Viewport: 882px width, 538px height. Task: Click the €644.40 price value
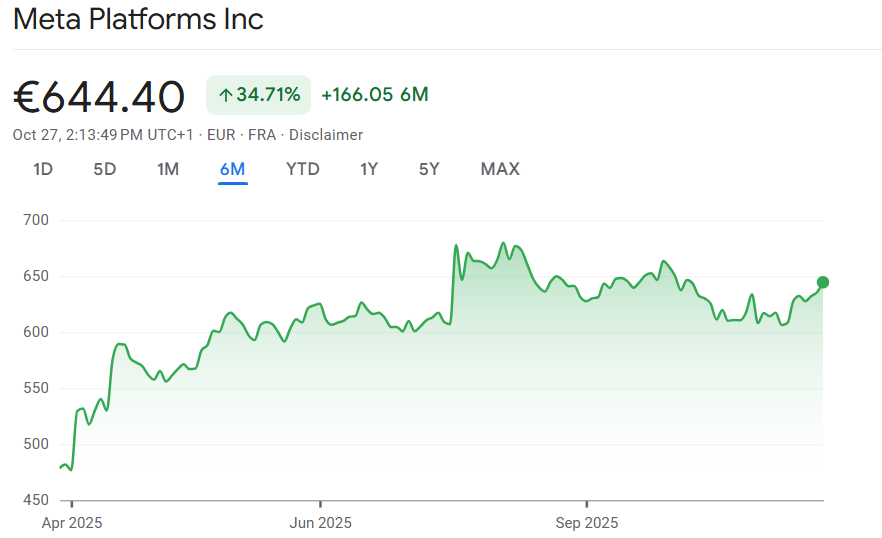coord(99,97)
